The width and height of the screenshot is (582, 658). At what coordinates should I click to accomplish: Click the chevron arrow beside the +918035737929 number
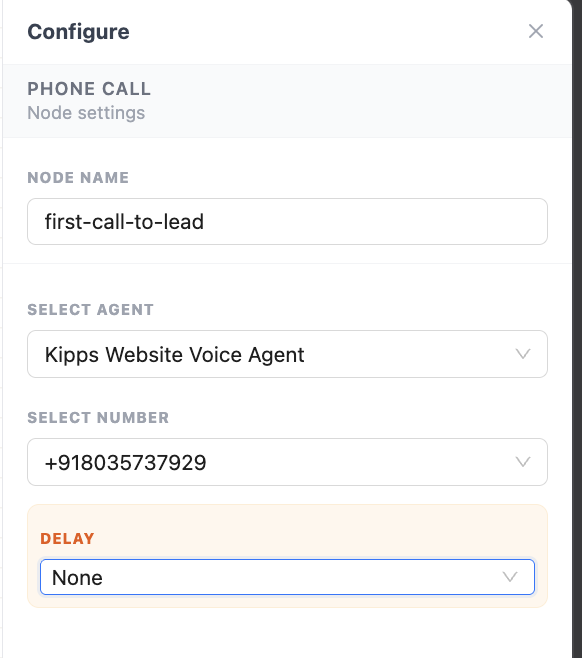click(523, 462)
